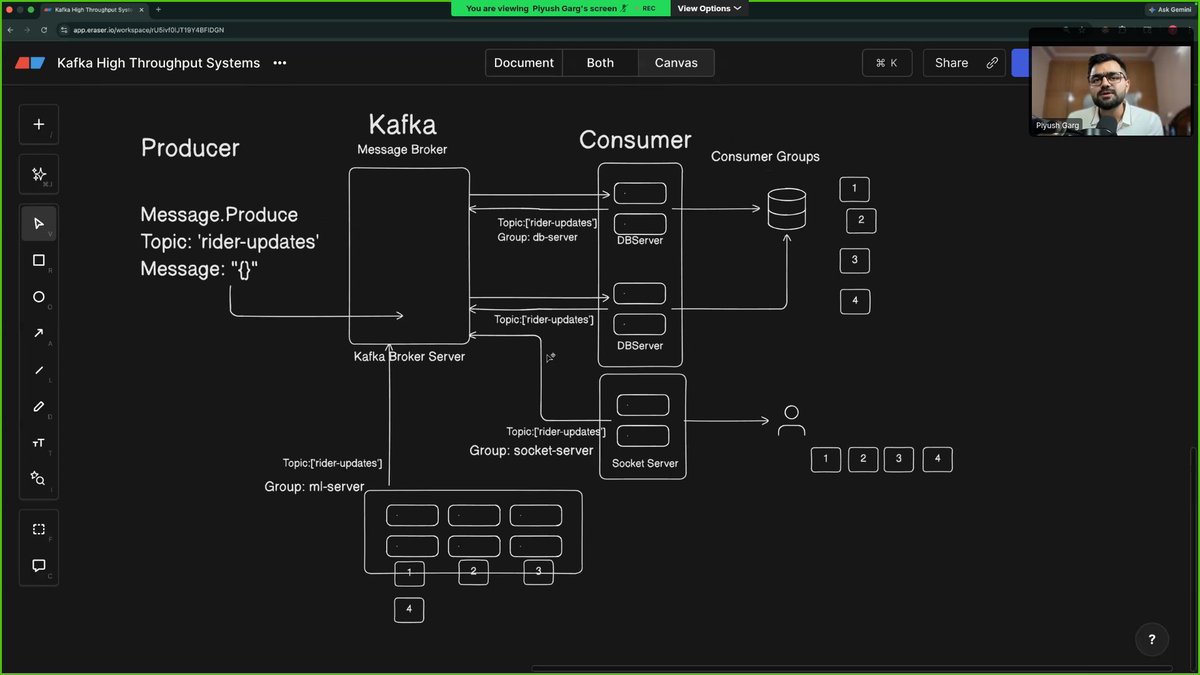Viewport: 1200px width, 675px height.
Task: Switch to Document view
Action: coord(524,63)
